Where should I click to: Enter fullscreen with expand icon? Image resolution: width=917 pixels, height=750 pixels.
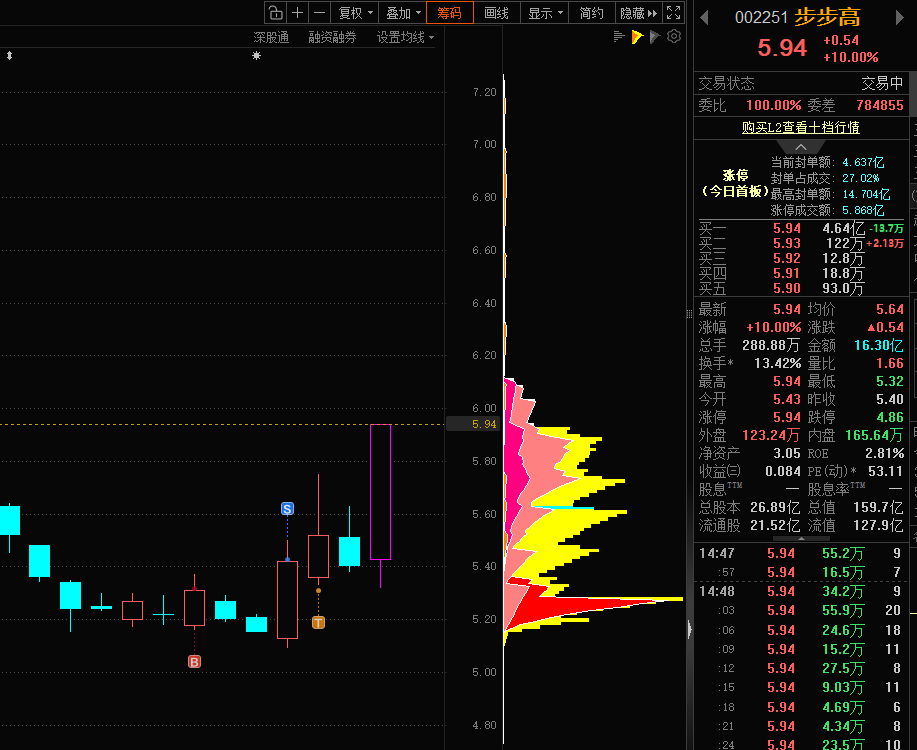[674, 12]
